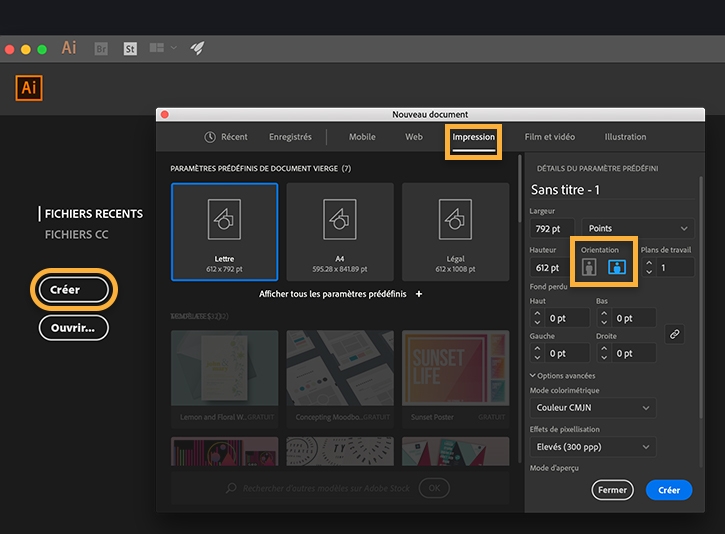Screen dimensions: 725x534
Task: Click the orange Ai home logo
Action: click(x=29, y=88)
